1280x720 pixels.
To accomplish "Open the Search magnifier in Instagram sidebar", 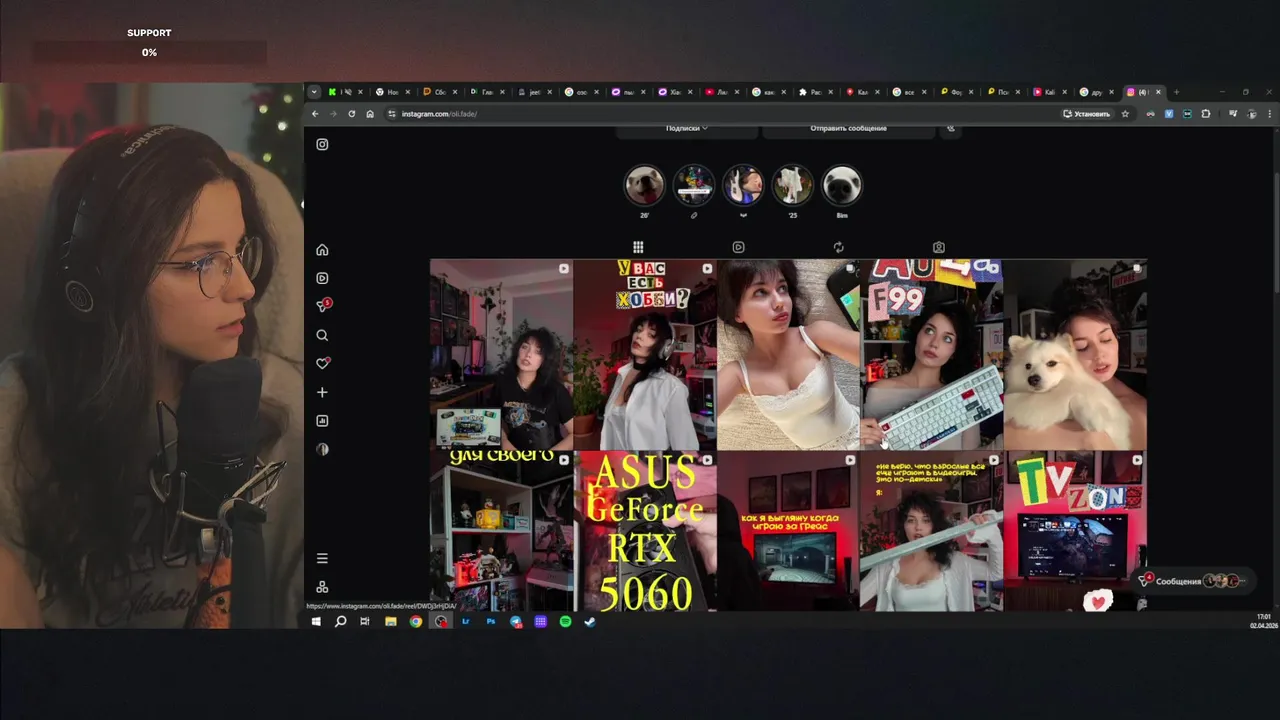I will [x=322, y=335].
